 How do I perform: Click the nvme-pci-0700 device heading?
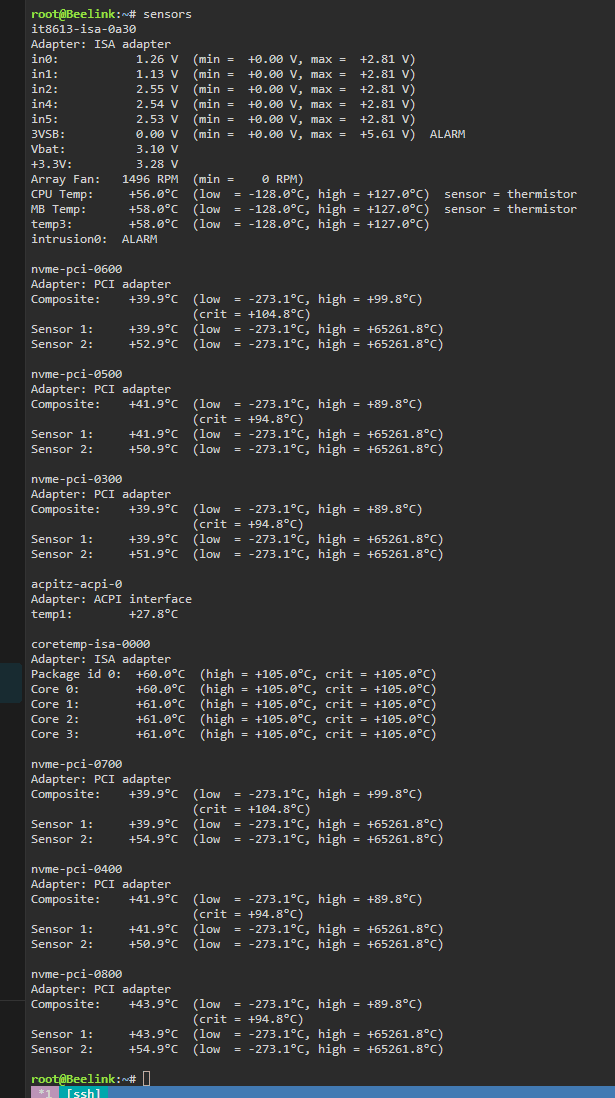tap(76, 764)
